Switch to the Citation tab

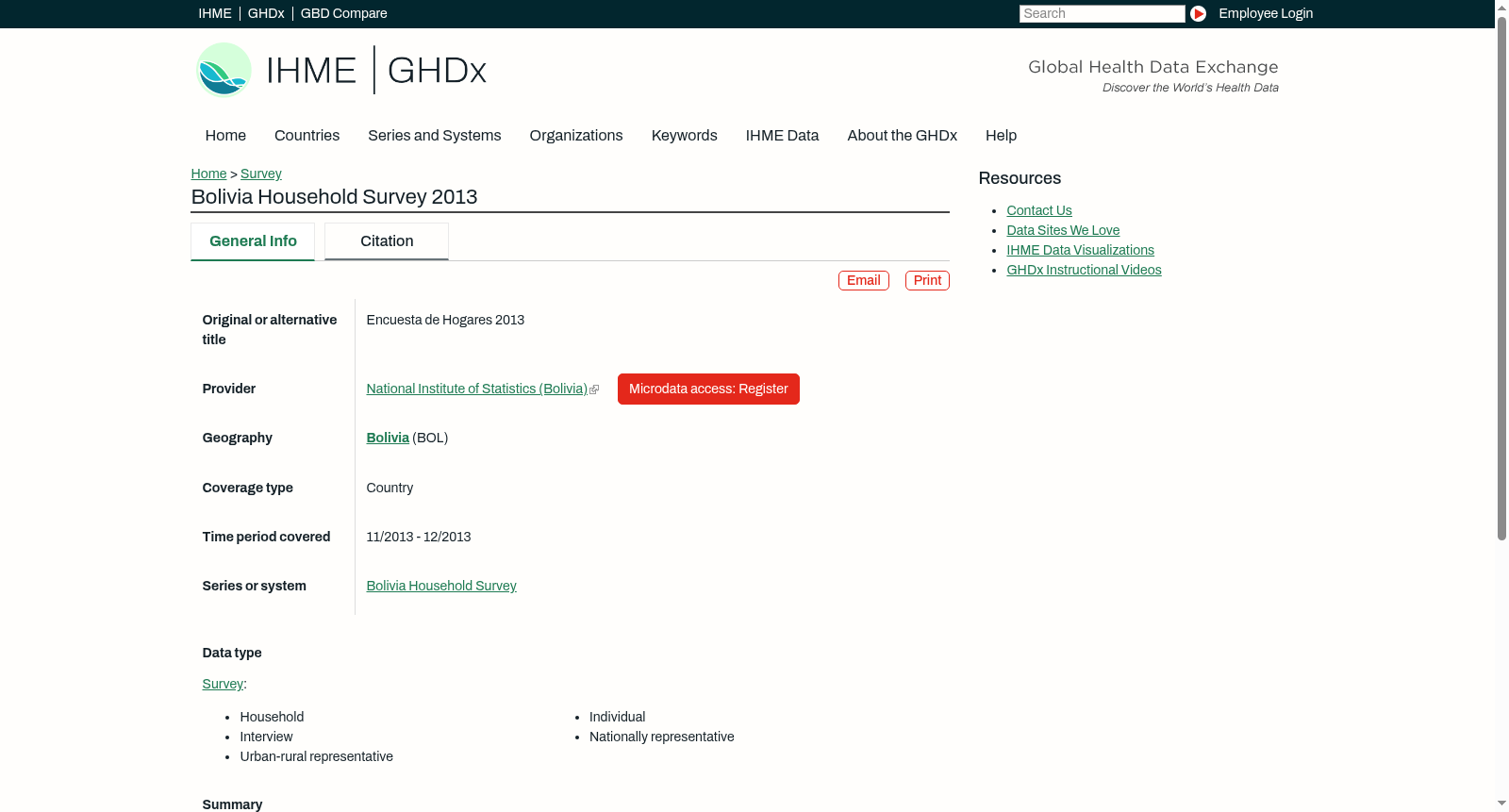[387, 241]
